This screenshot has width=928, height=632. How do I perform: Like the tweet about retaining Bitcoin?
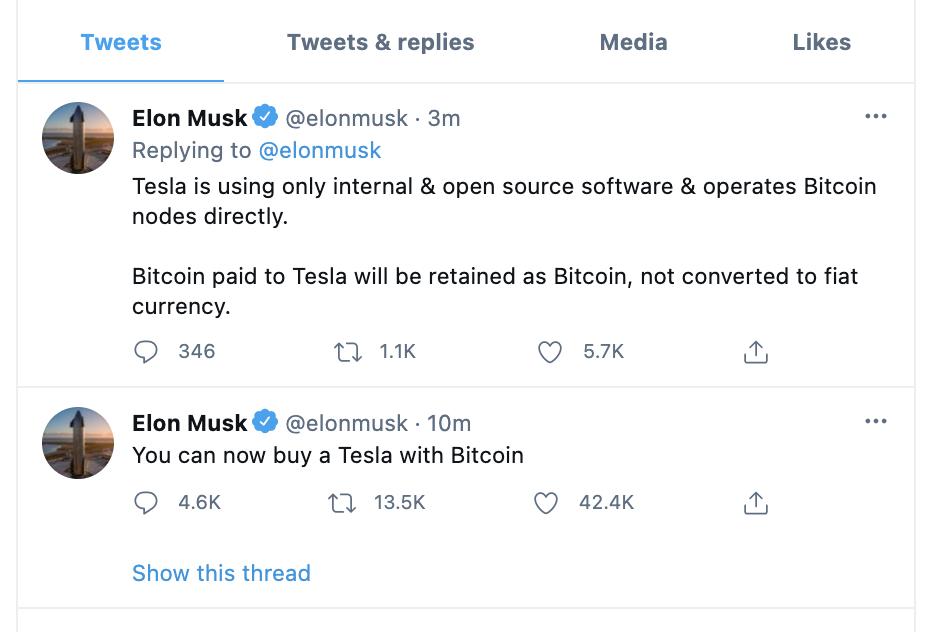click(x=549, y=352)
